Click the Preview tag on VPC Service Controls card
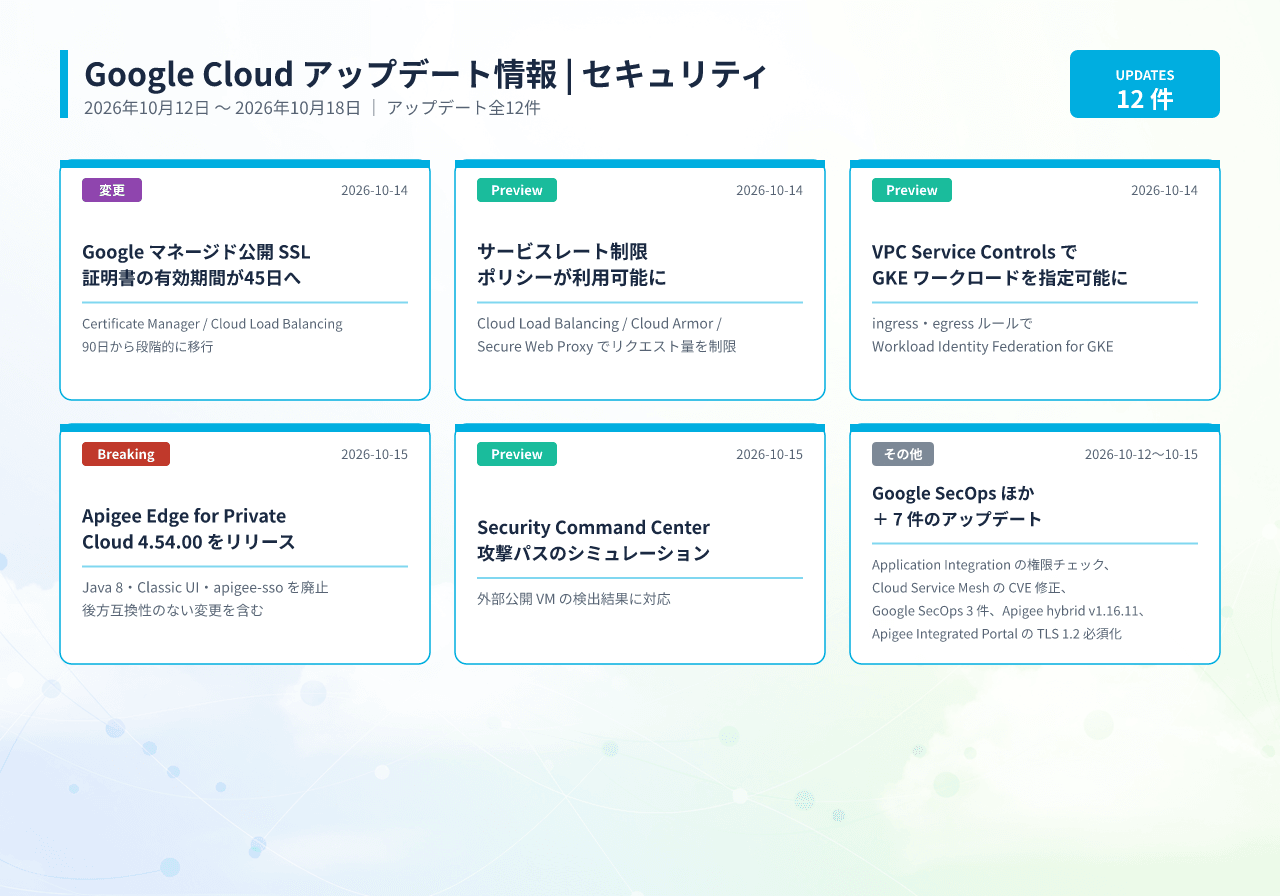 [x=912, y=190]
